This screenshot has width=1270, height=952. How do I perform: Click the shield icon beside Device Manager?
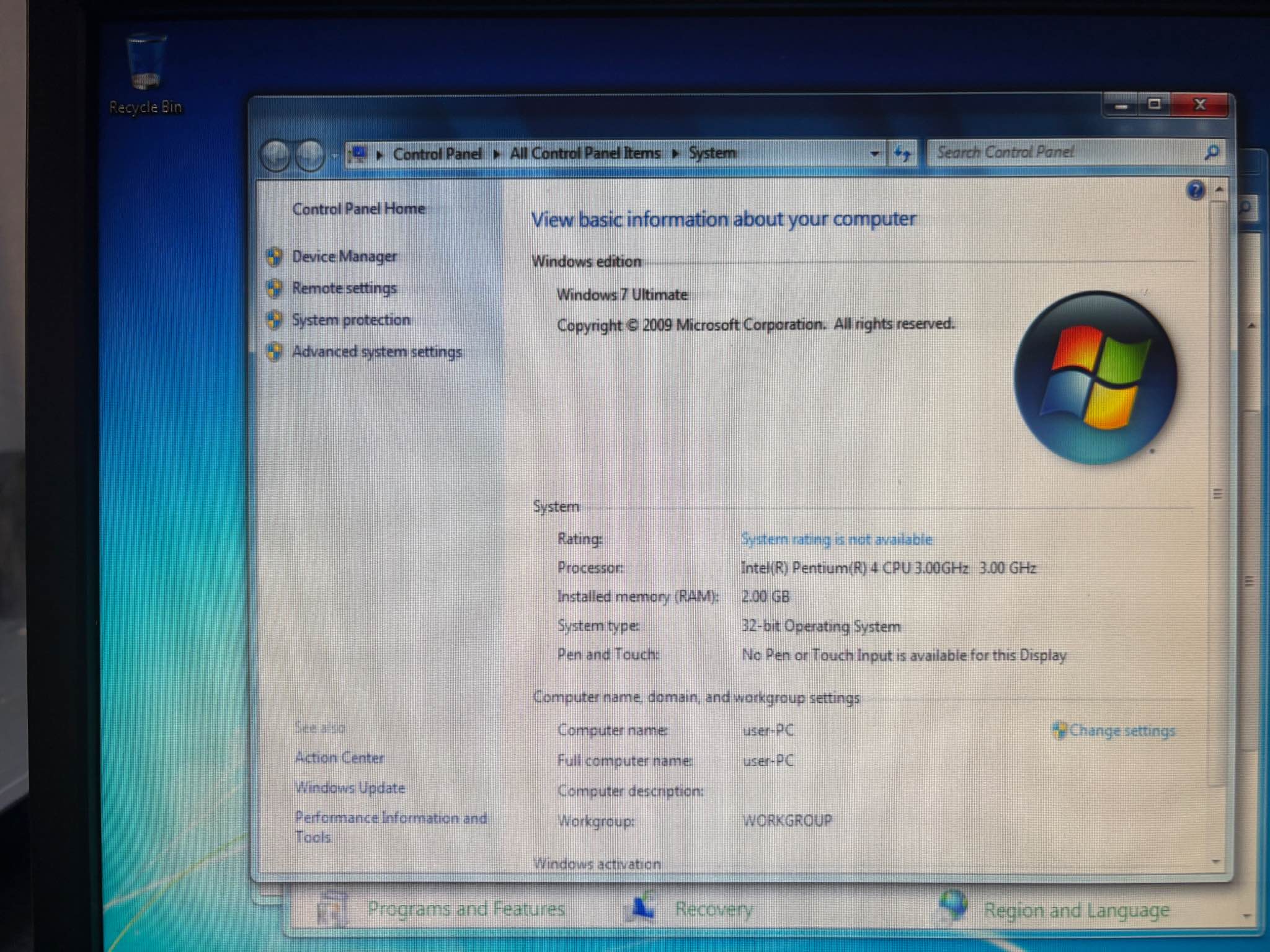pyautogui.click(x=275, y=257)
